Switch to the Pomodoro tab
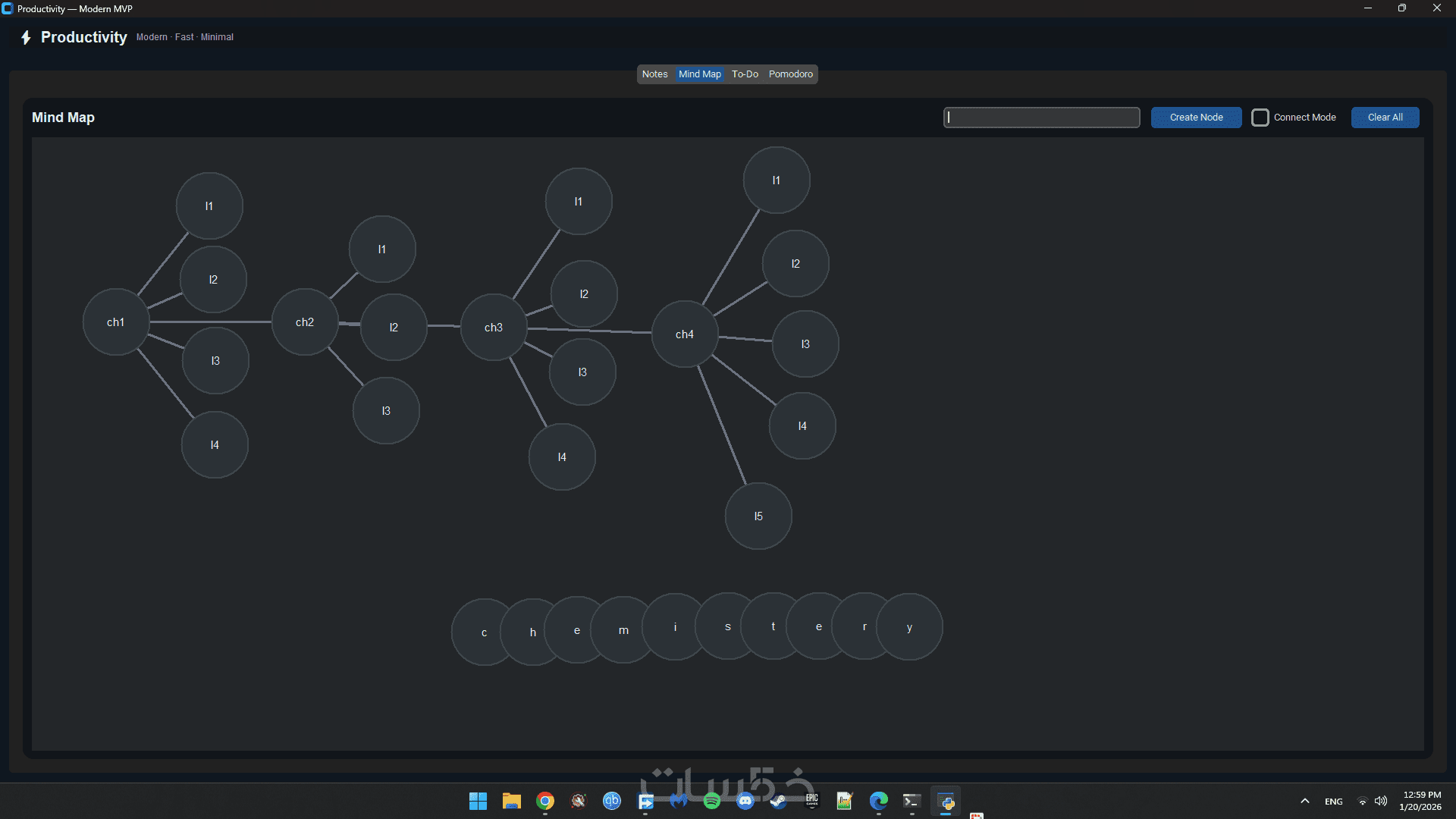Image resolution: width=1456 pixels, height=819 pixels. coord(790,74)
